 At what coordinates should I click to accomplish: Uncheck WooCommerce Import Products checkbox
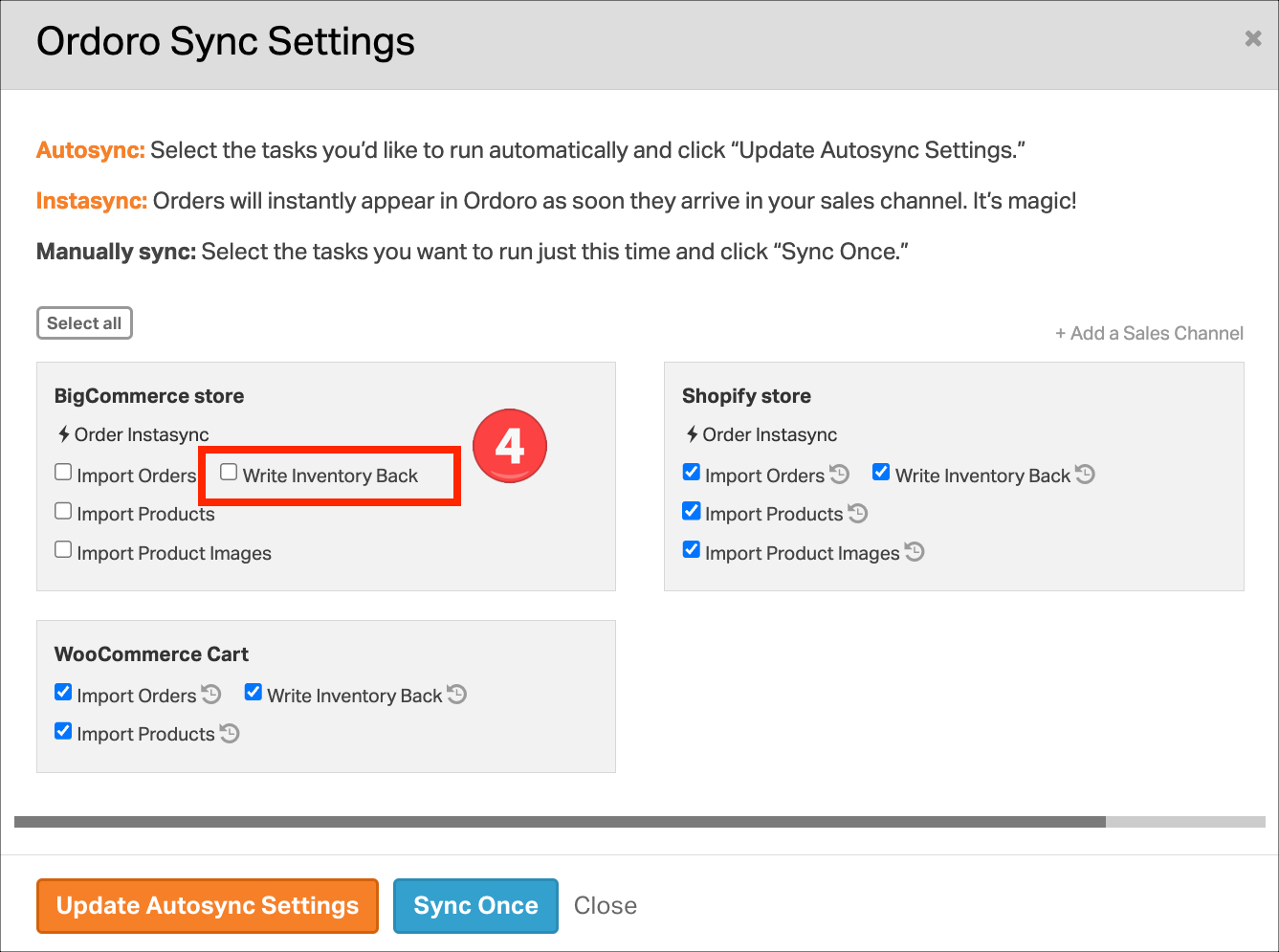pos(63,731)
